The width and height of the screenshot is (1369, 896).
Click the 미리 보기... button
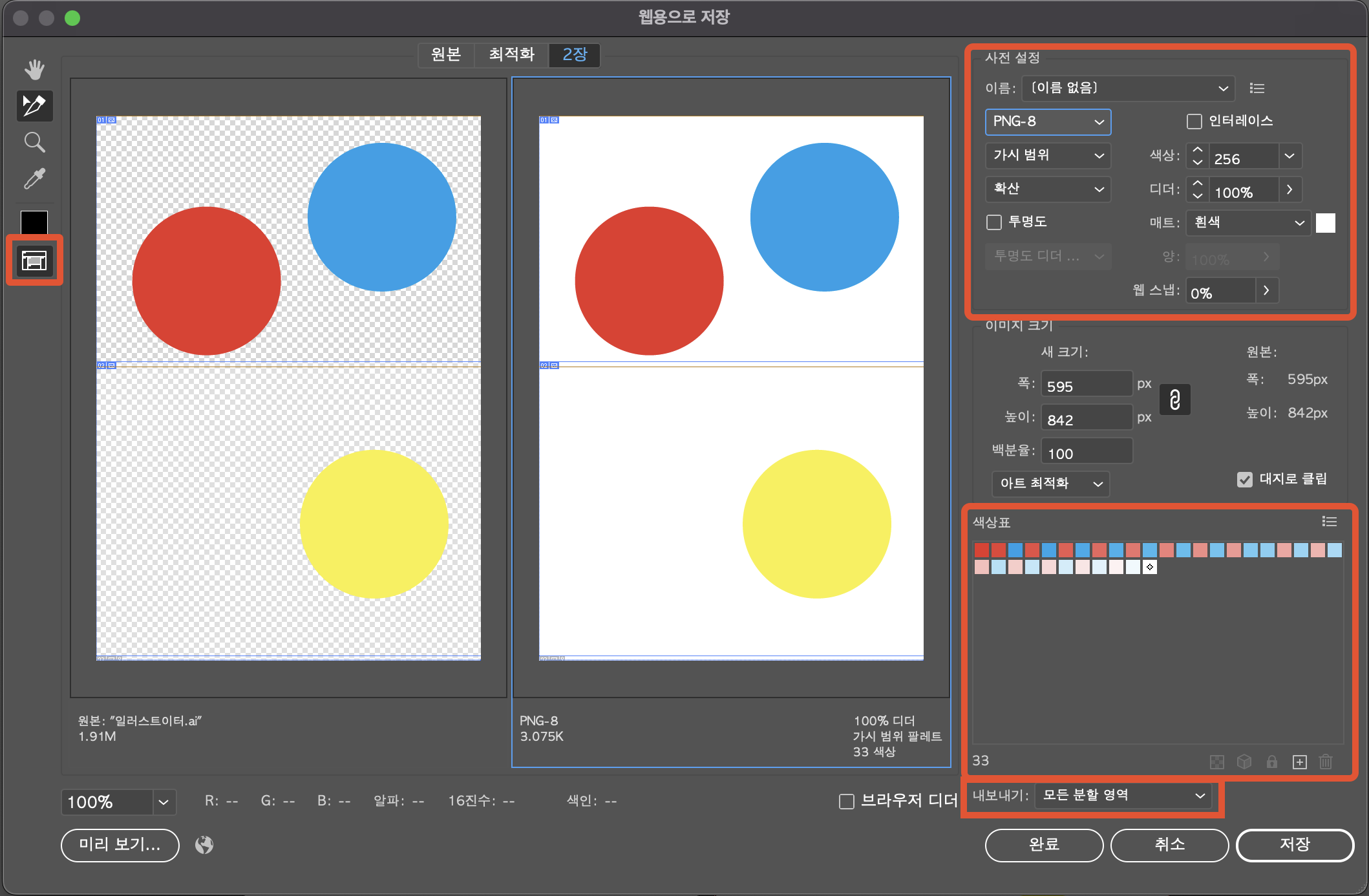tap(120, 845)
